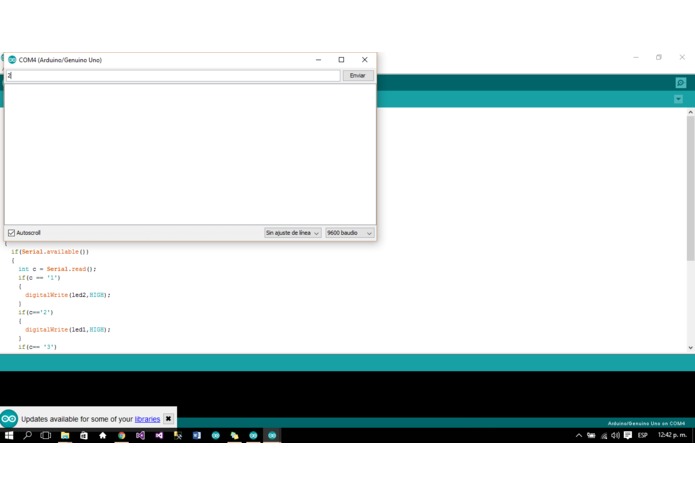Screen dimensions: 695x494
Task: Open the second Arduino taskbar icon
Action: pyautogui.click(x=253, y=436)
